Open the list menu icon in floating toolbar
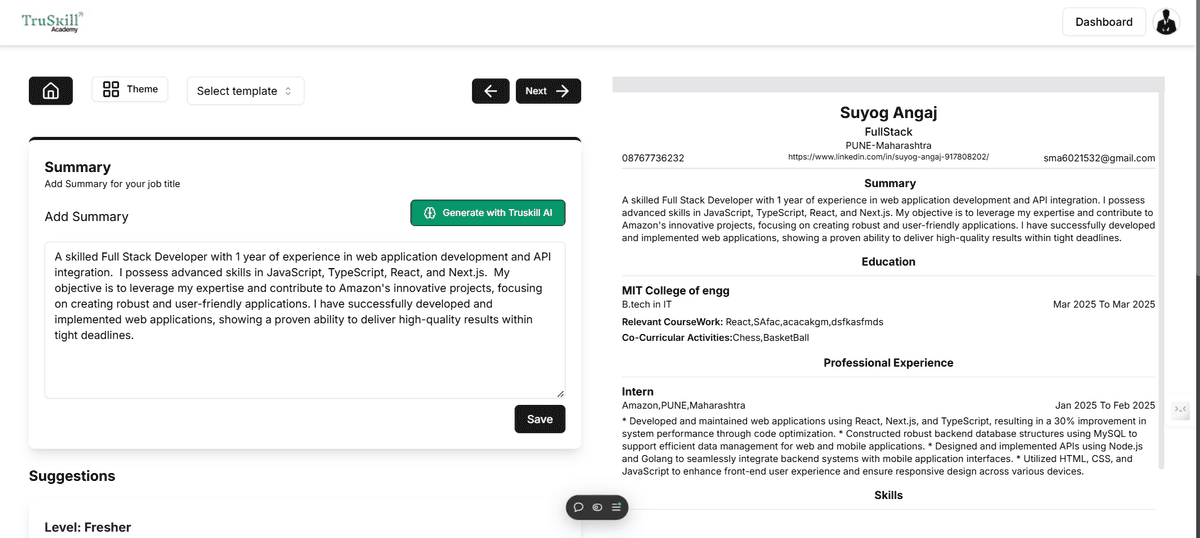 (x=616, y=507)
